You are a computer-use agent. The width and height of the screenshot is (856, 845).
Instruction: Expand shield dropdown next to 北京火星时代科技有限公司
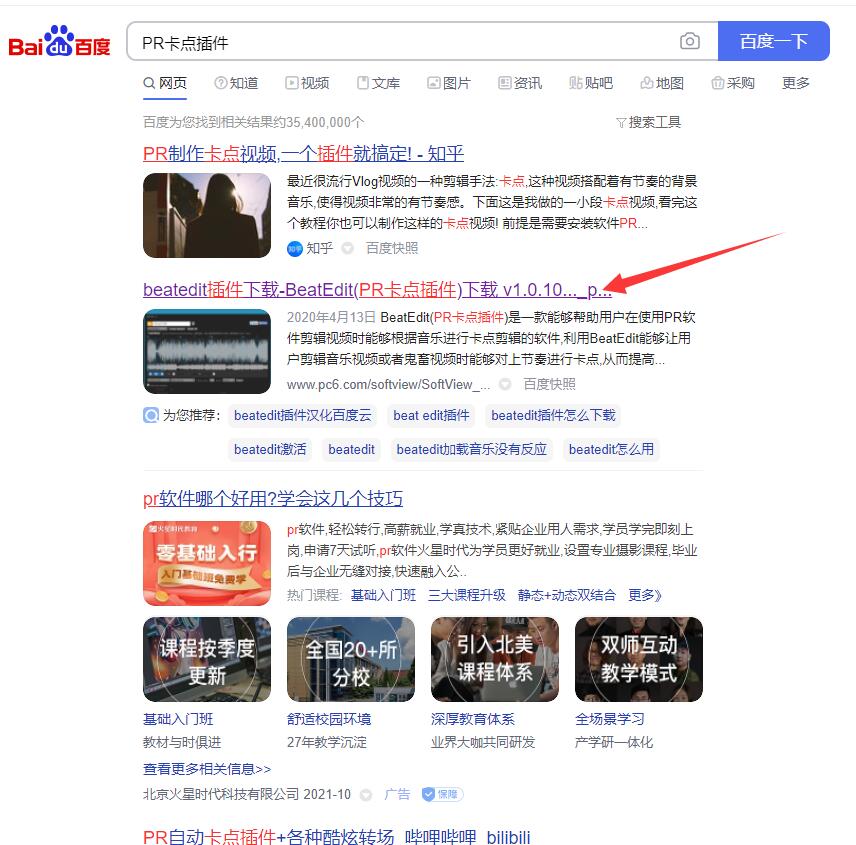click(x=366, y=795)
